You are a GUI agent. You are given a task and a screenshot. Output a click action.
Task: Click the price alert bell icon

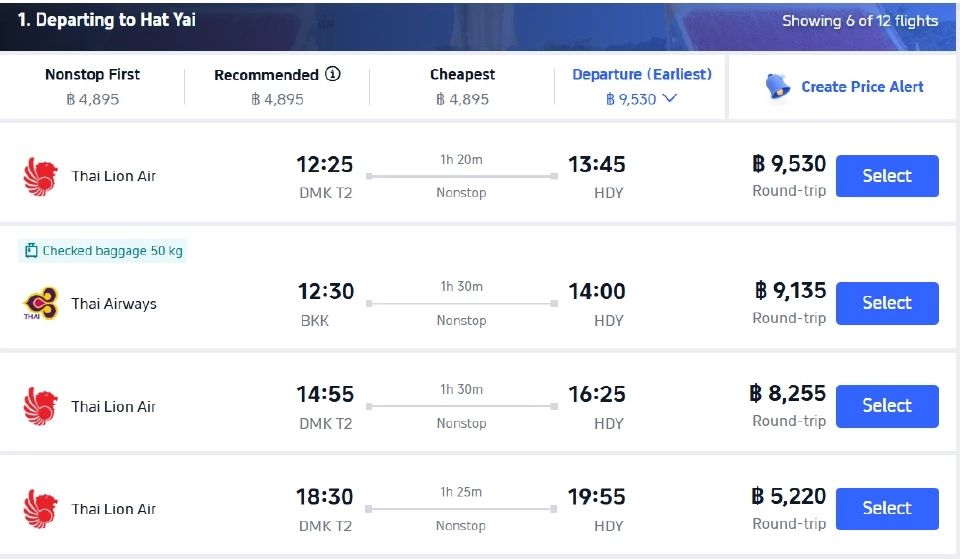click(x=777, y=87)
